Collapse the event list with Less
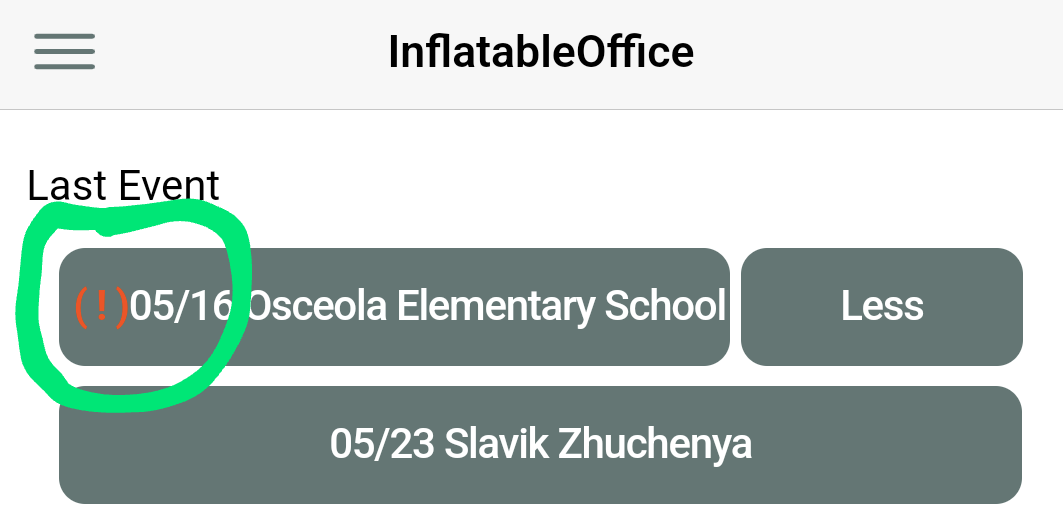This screenshot has width=1063, height=522. click(x=881, y=307)
